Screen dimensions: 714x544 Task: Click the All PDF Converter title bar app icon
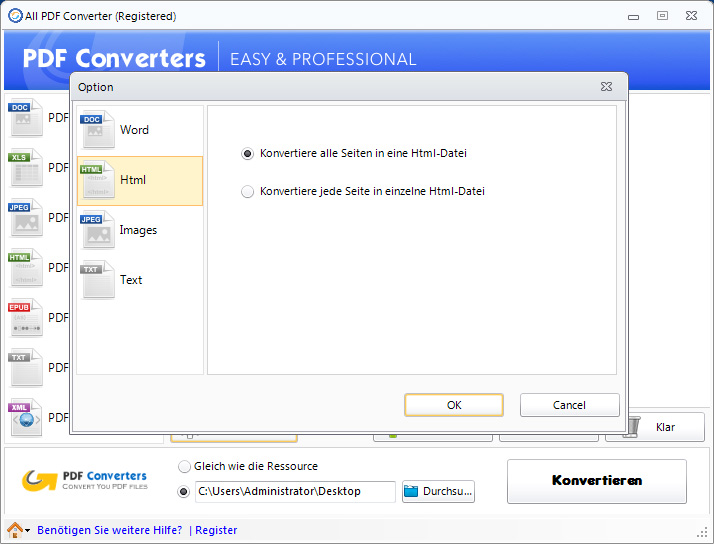tap(15, 15)
